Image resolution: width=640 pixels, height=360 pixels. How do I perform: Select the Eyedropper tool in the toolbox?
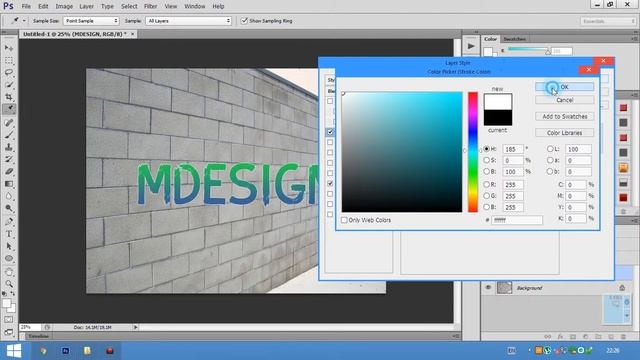tap(9, 109)
